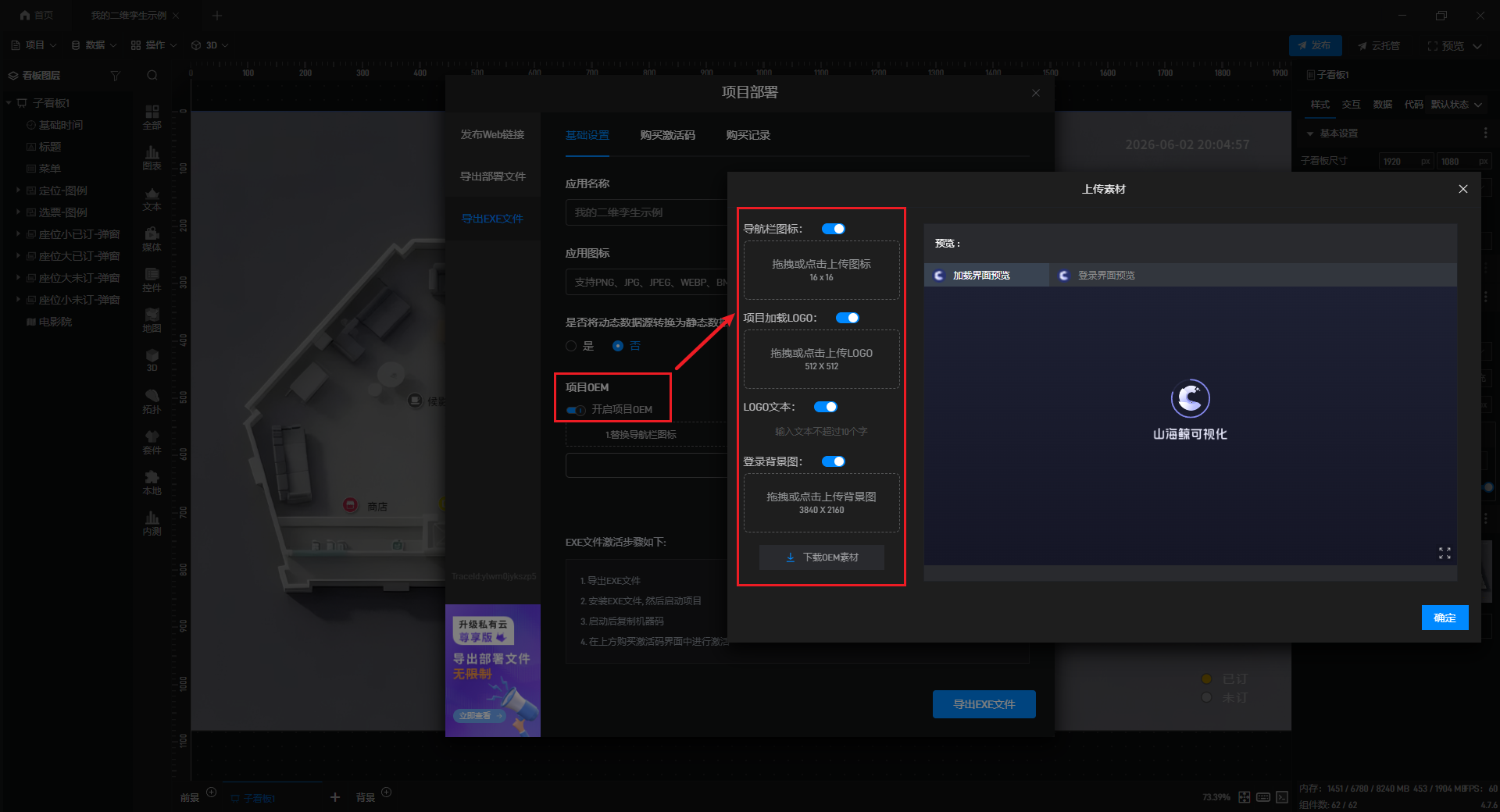
Task: Open the 本地 components category
Action: click(x=152, y=483)
